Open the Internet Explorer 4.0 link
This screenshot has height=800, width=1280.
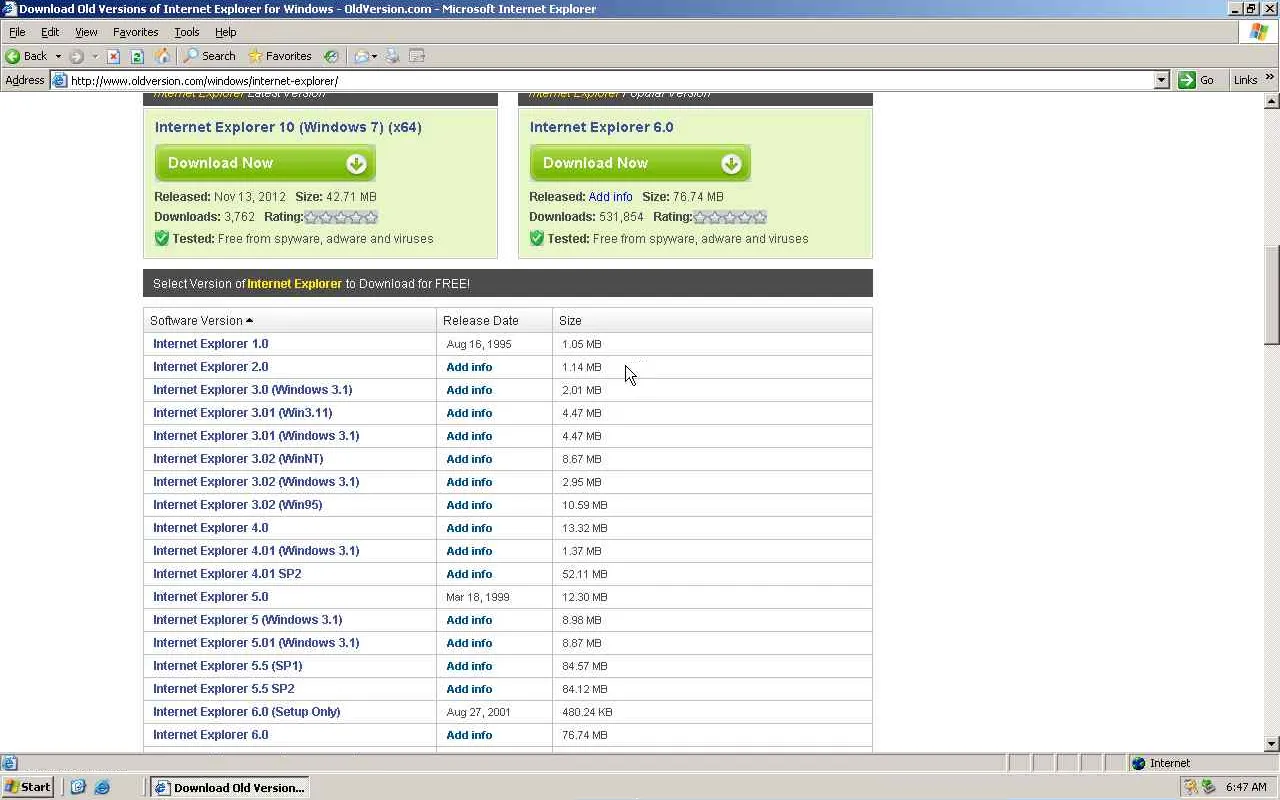coord(210,528)
